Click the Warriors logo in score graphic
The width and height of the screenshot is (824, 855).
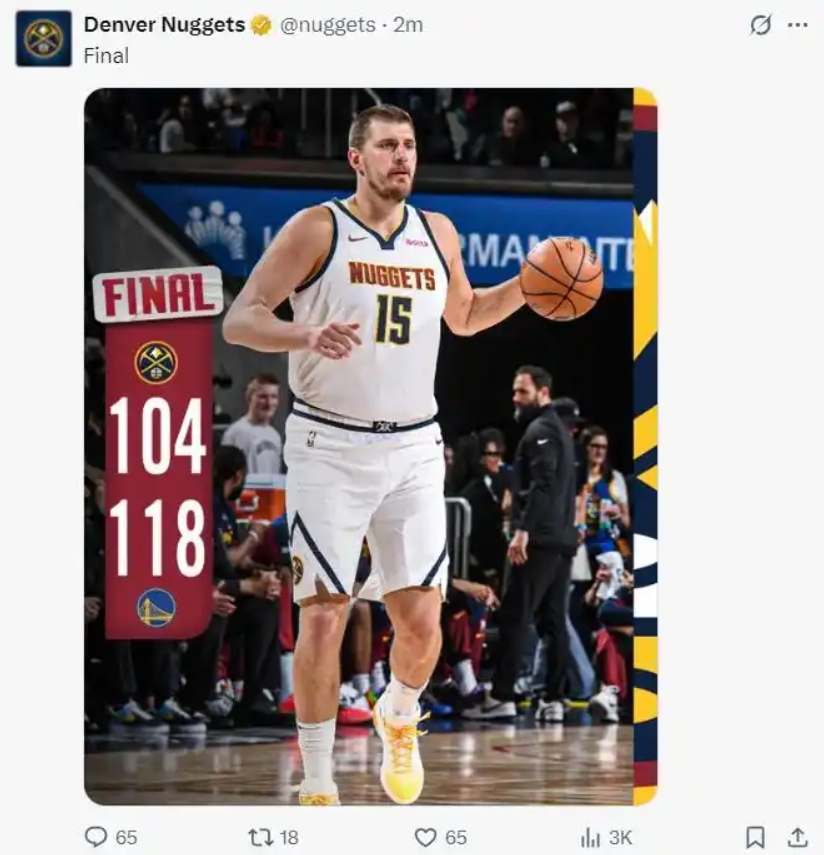coord(156,607)
